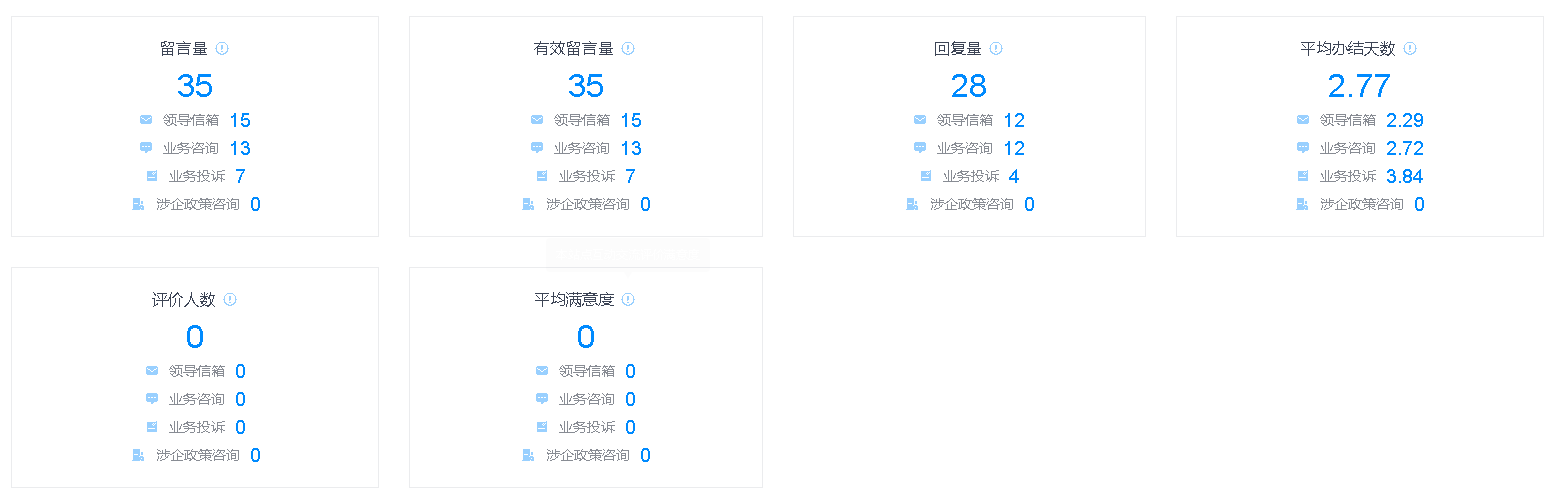1563x493 pixels.
Task: Click the 2.77 average in 平均办结天数 card
Action: tap(1359, 86)
